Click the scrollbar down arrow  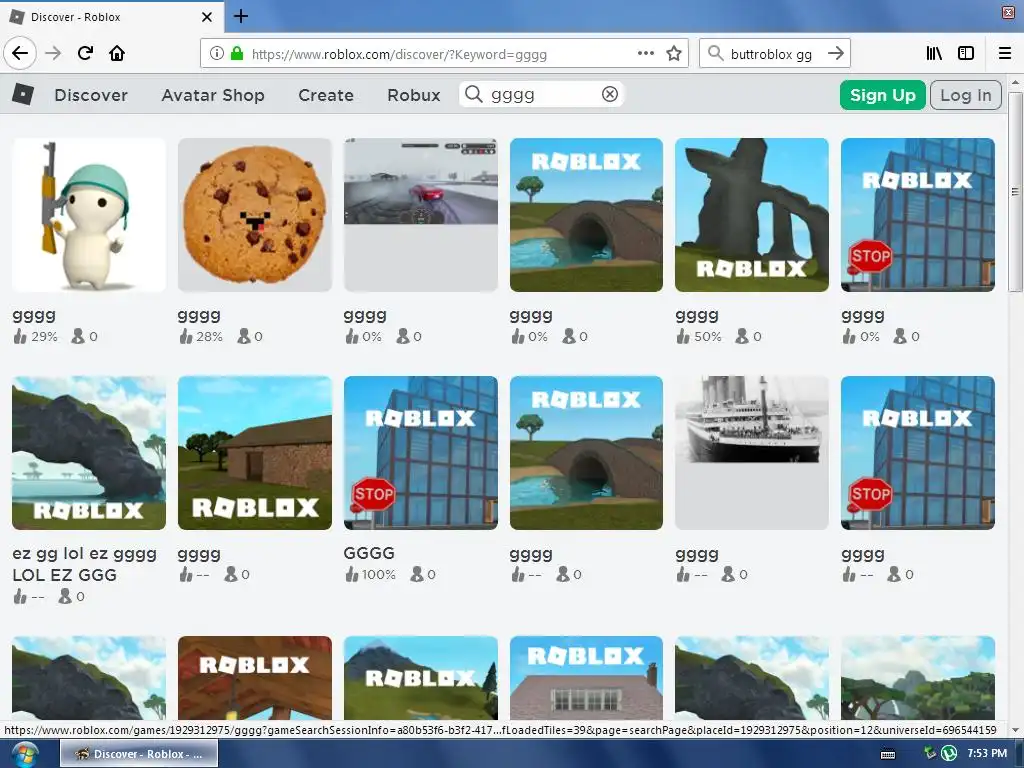(x=1015, y=730)
